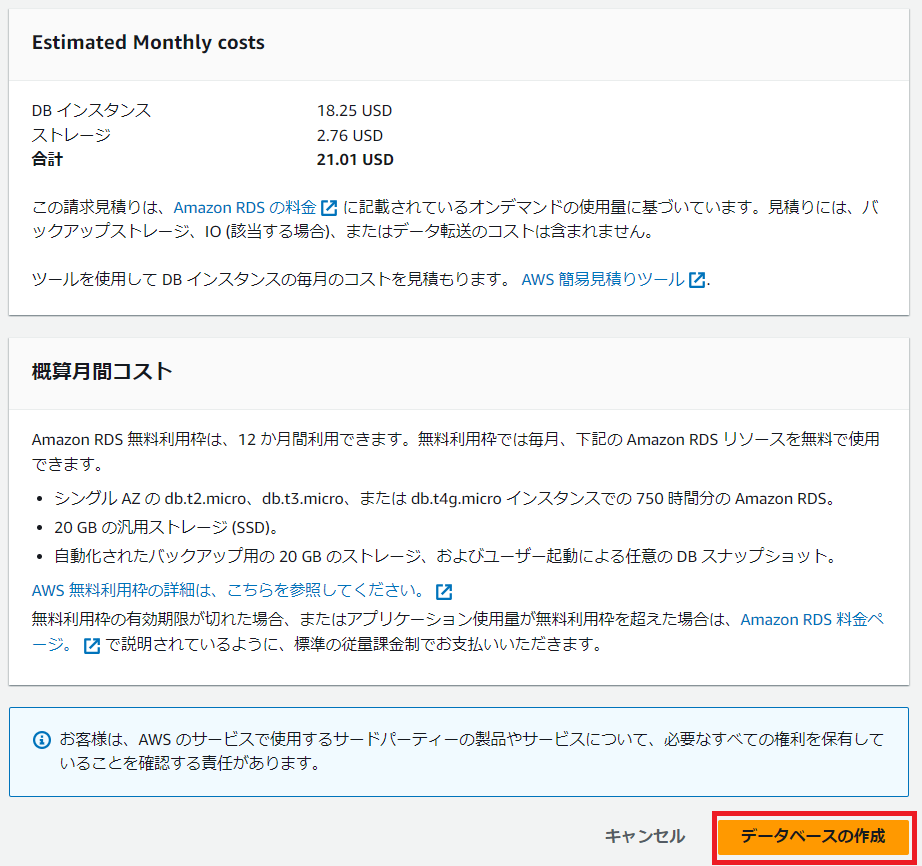
Task: Click the info icon in the notice box
Action: click(x=42, y=741)
